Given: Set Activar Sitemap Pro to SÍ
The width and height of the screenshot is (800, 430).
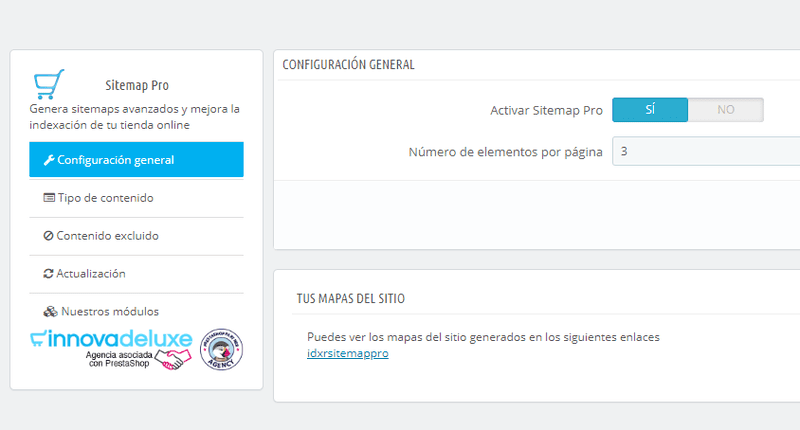Looking at the screenshot, I should coord(649,110).
